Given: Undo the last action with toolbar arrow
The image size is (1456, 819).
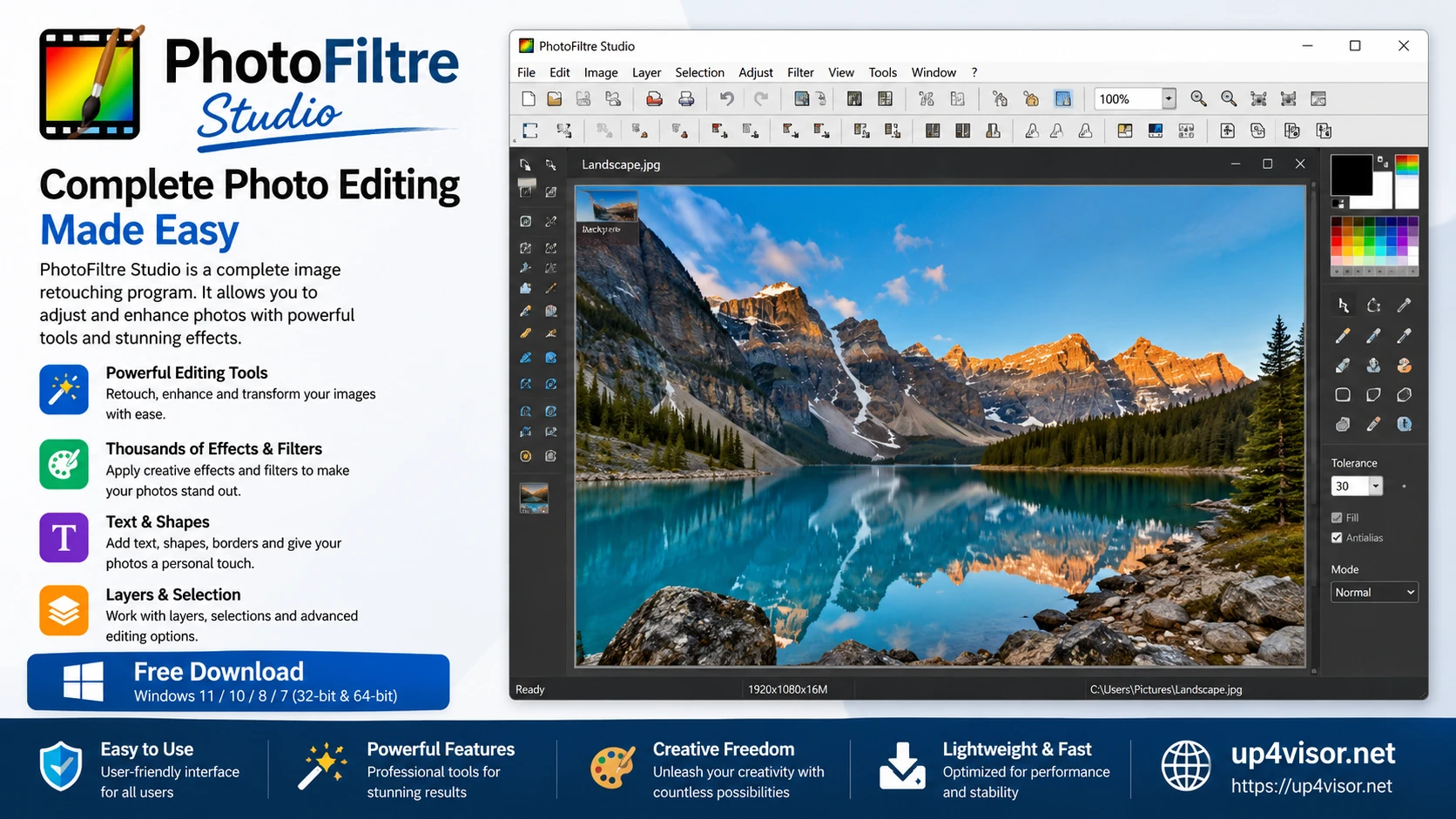Looking at the screenshot, I should point(726,99).
